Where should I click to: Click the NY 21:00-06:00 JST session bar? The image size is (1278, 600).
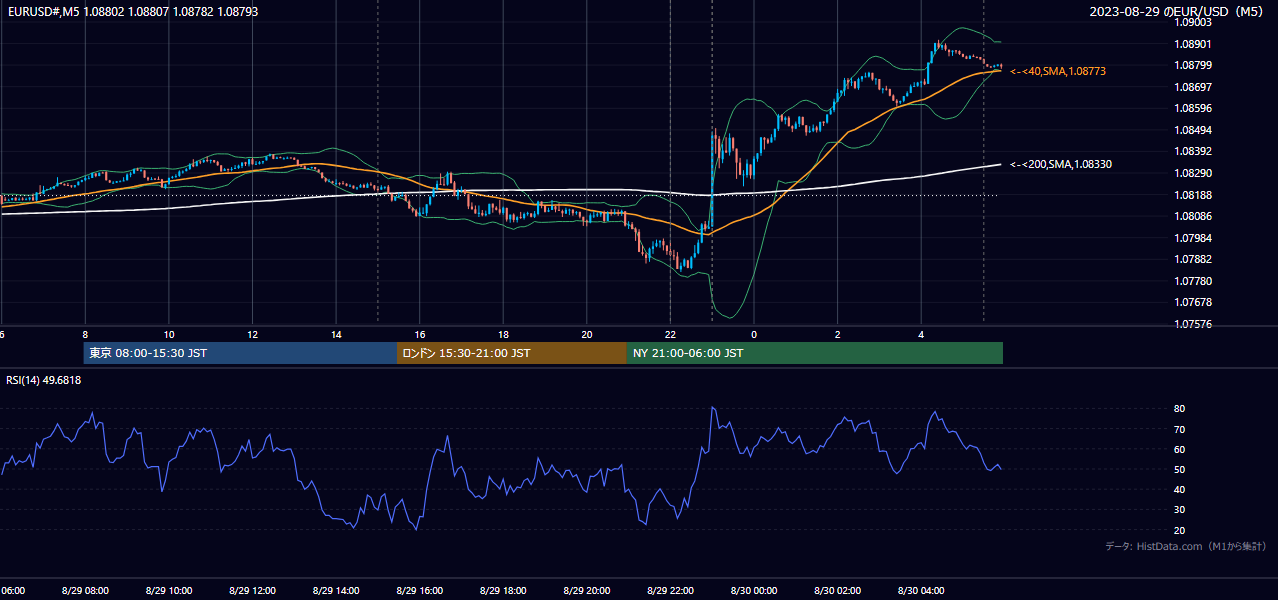pyautogui.click(x=815, y=353)
